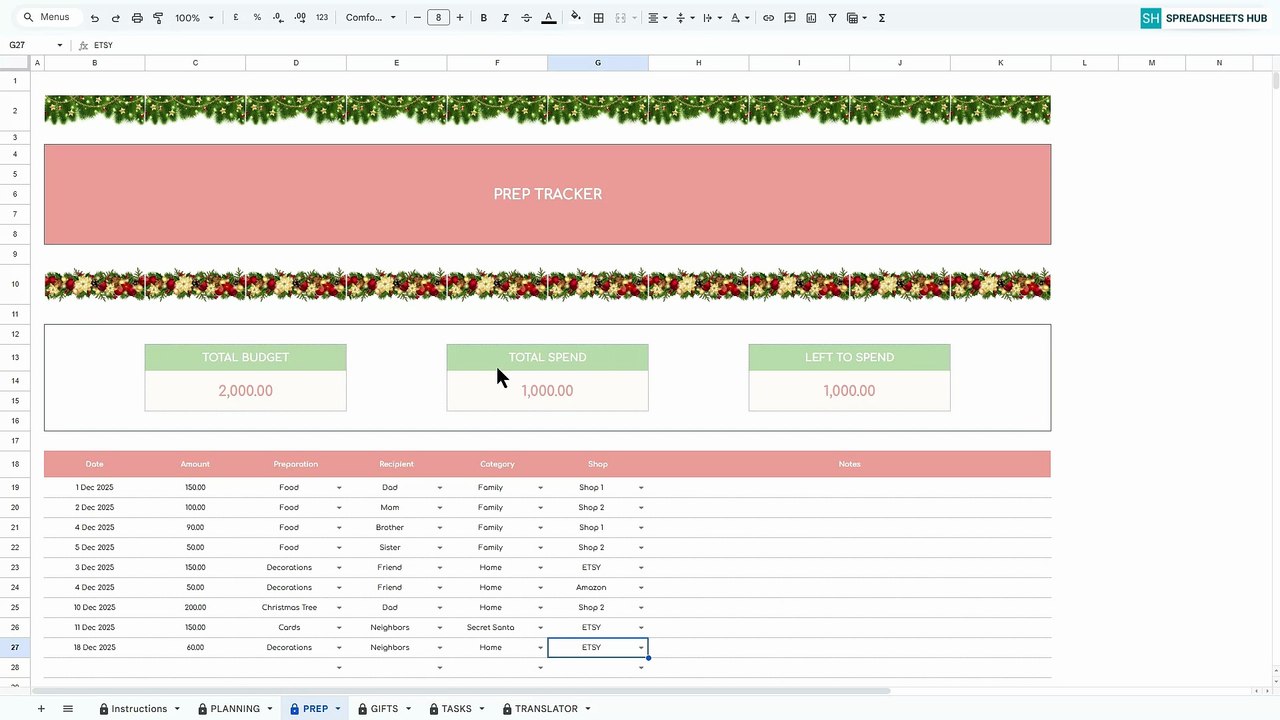Viewport: 1280px width, 720px height.
Task: Print the spreadsheet via printer icon
Action: point(137,18)
